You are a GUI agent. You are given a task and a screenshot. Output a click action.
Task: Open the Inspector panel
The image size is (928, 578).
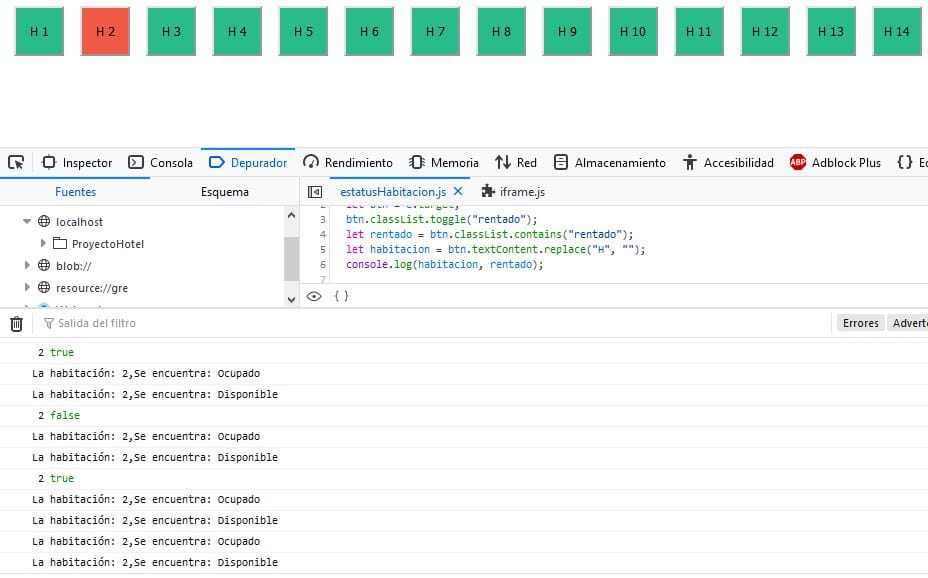(x=78, y=162)
